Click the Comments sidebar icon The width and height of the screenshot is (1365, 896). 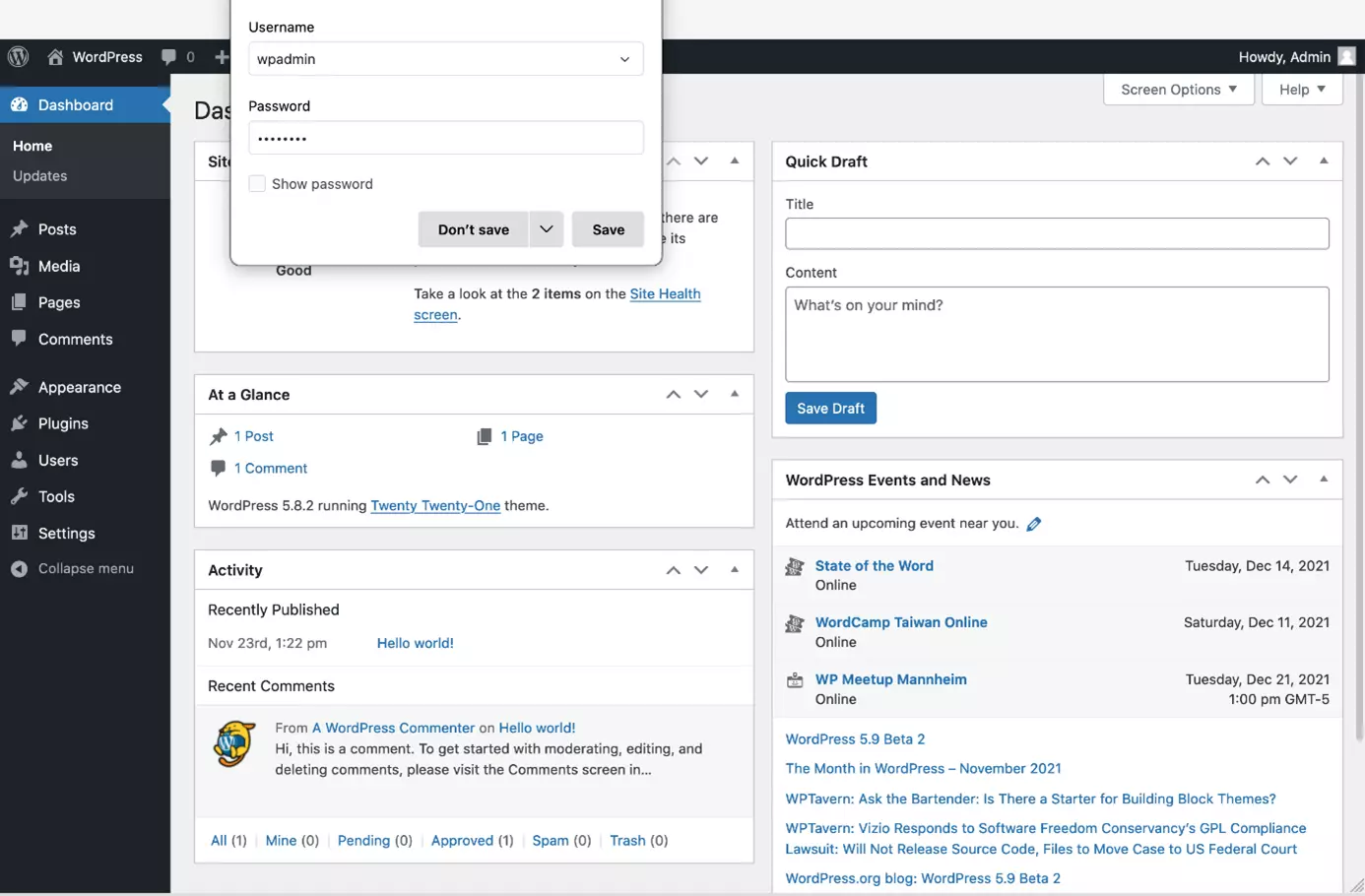tap(19, 338)
